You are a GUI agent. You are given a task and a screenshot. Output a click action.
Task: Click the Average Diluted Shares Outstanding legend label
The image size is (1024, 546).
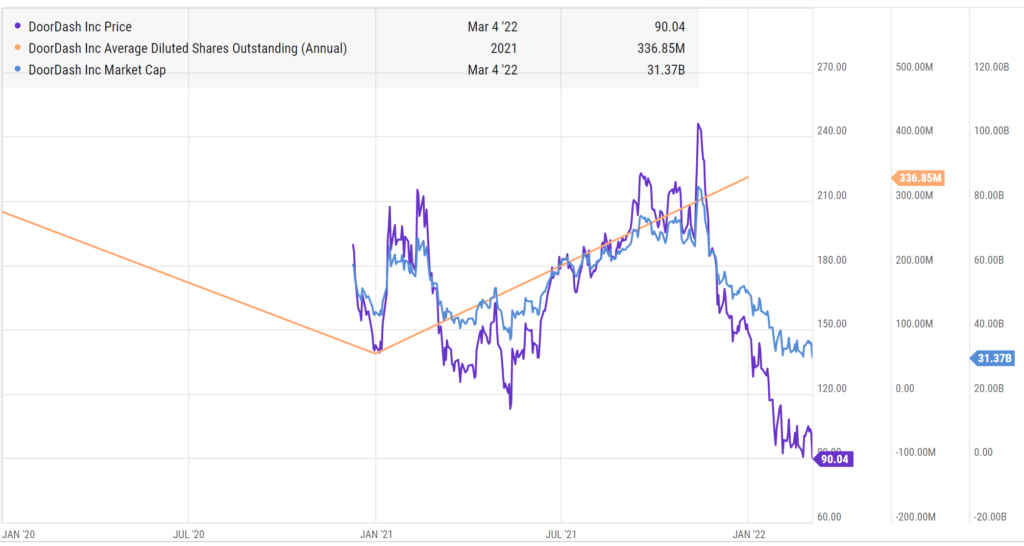(x=187, y=48)
